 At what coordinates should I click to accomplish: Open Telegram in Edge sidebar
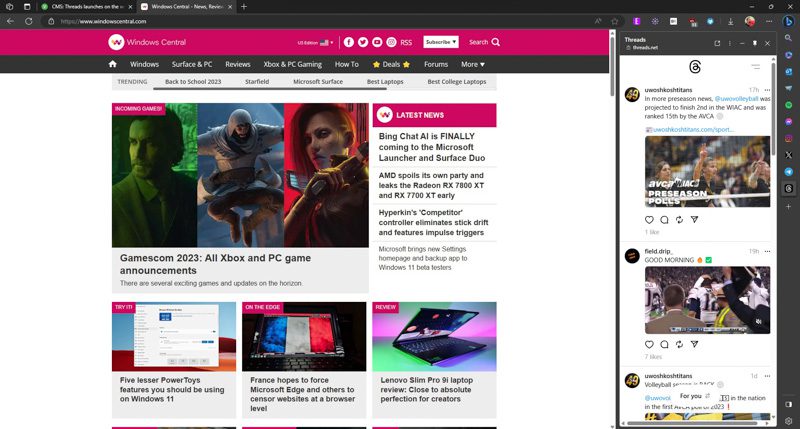[789, 172]
